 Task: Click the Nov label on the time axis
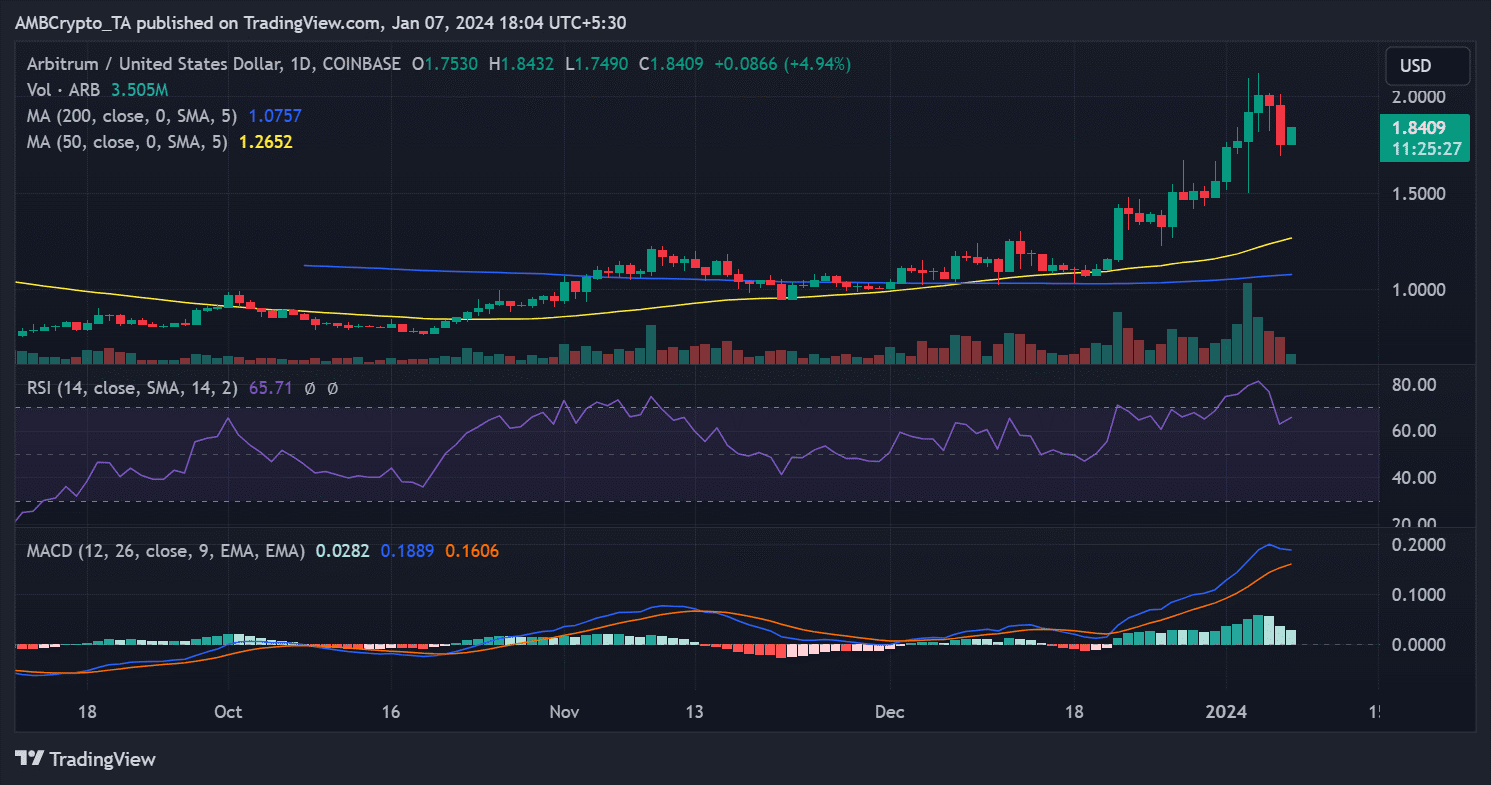tap(564, 712)
